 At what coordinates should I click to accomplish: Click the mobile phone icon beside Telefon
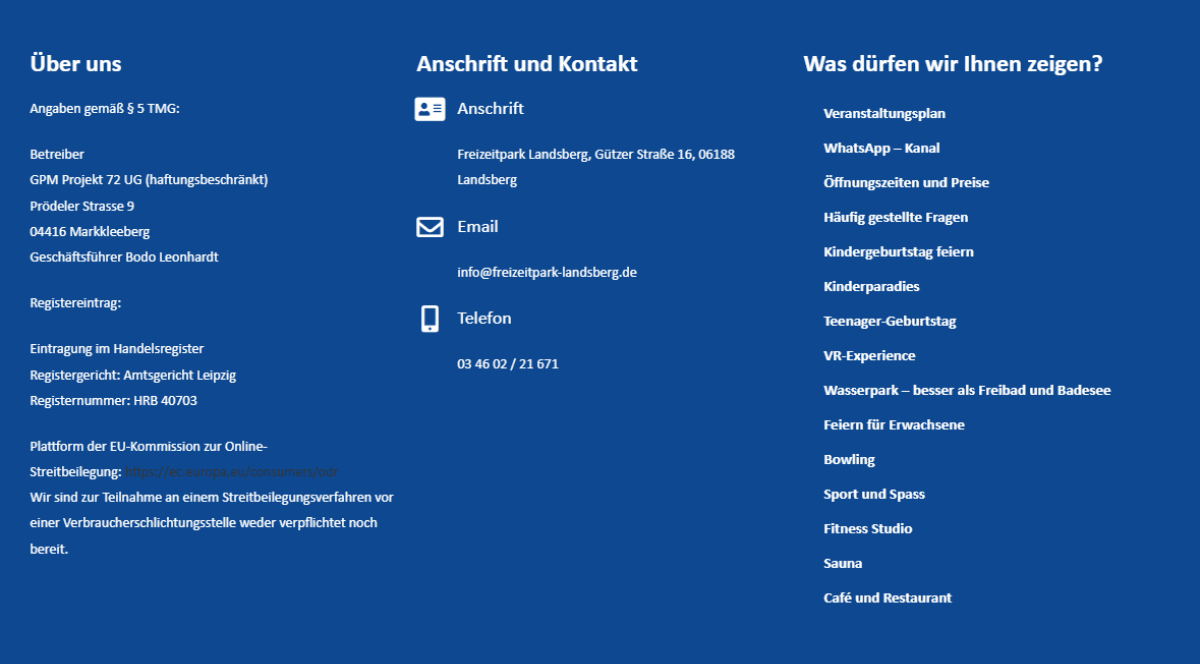[429, 319]
